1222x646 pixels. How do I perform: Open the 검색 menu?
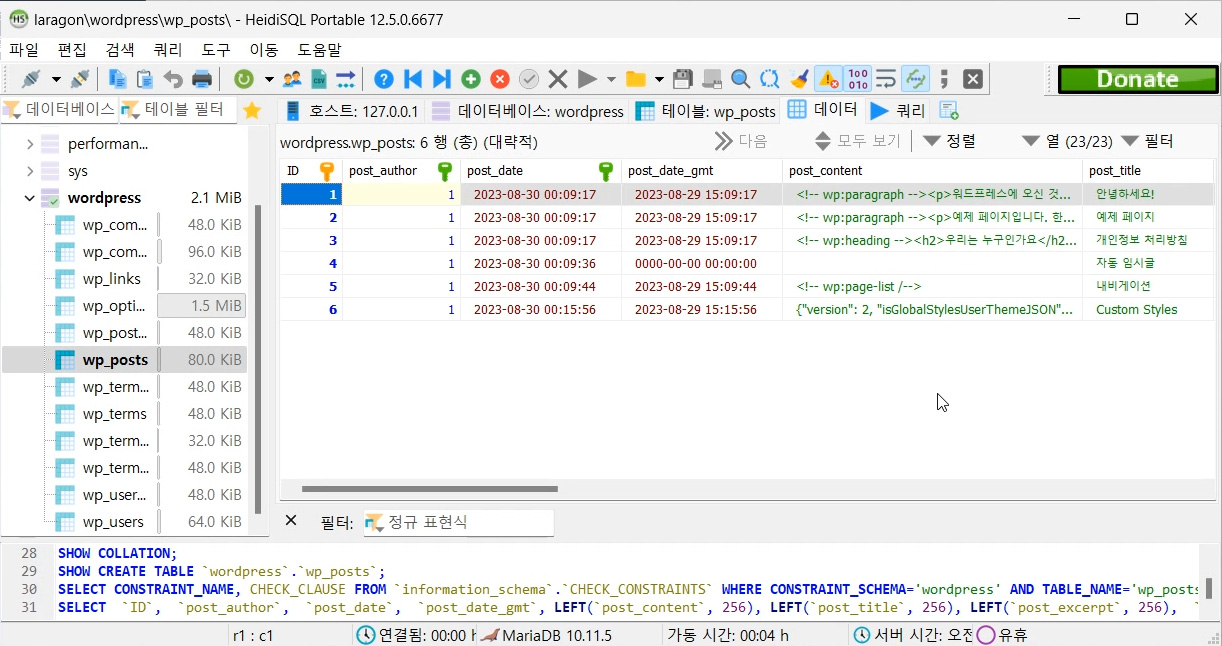120,49
